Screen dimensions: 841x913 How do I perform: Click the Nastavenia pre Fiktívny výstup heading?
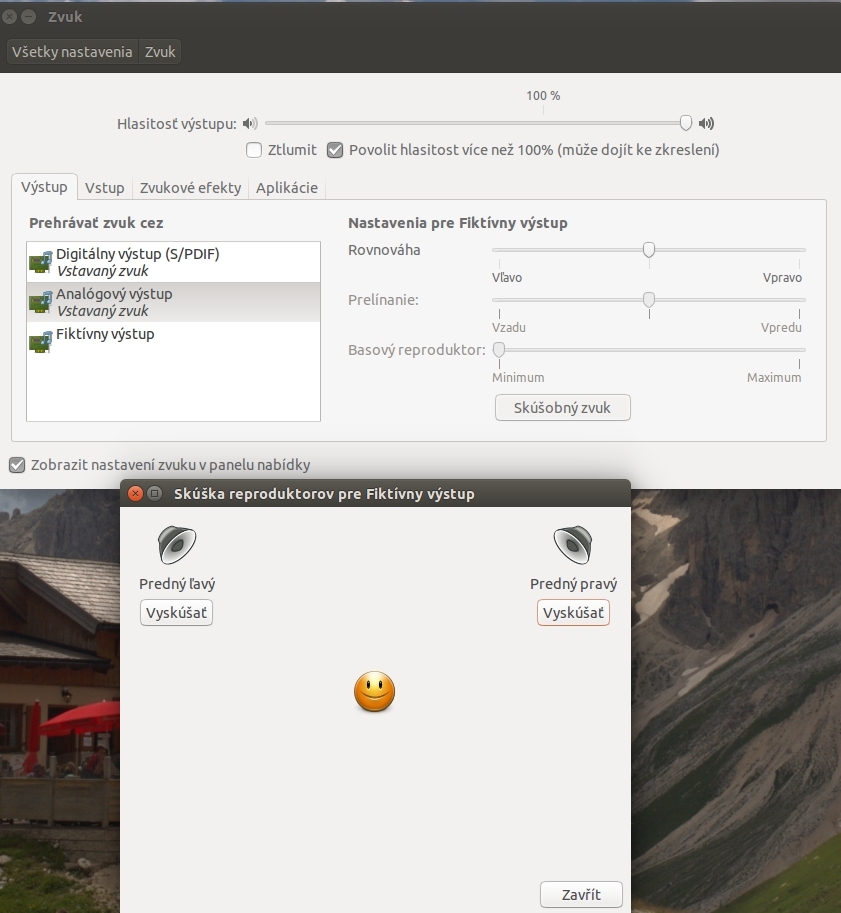pyautogui.click(x=458, y=223)
